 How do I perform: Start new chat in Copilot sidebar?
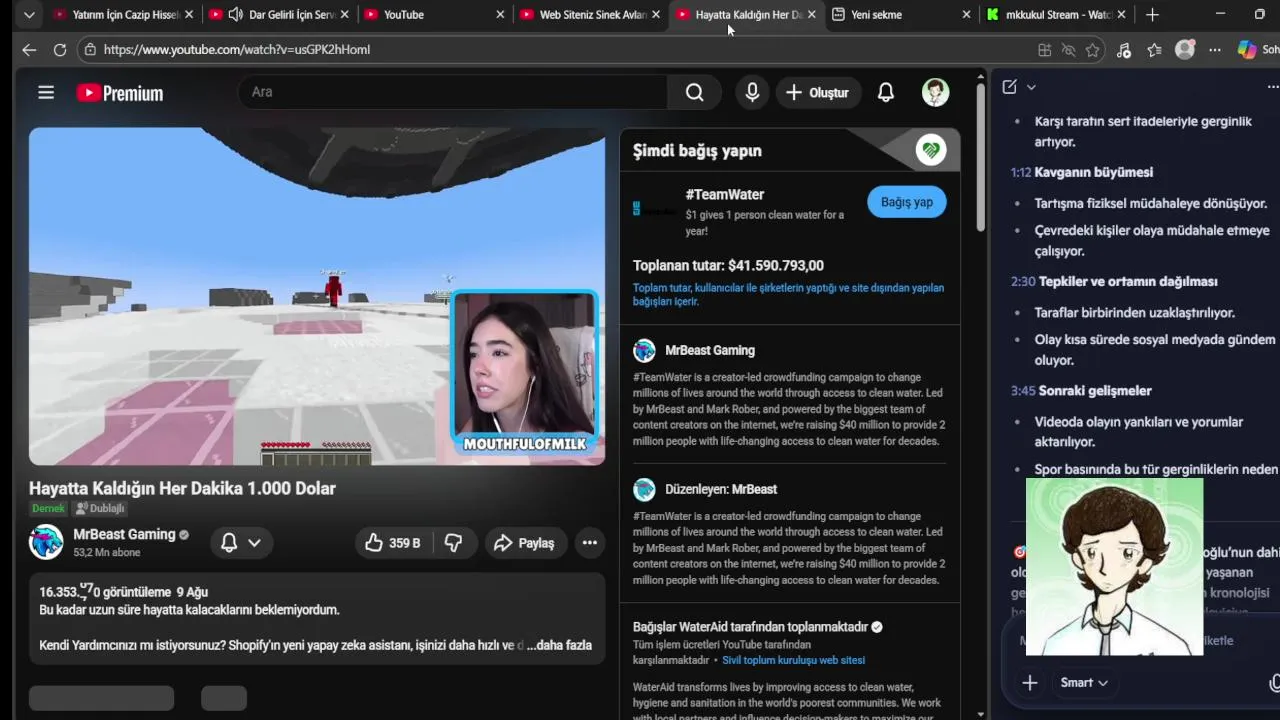(1009, 87)
